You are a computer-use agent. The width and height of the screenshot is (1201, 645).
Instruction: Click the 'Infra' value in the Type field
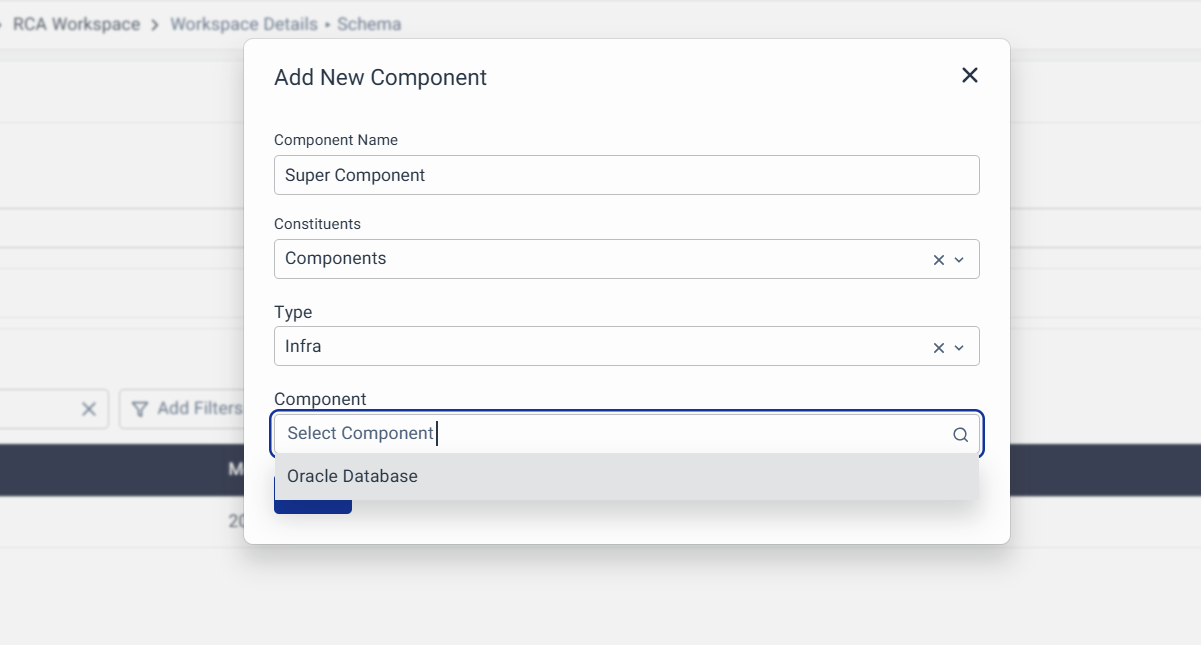[x=303, y=347]
